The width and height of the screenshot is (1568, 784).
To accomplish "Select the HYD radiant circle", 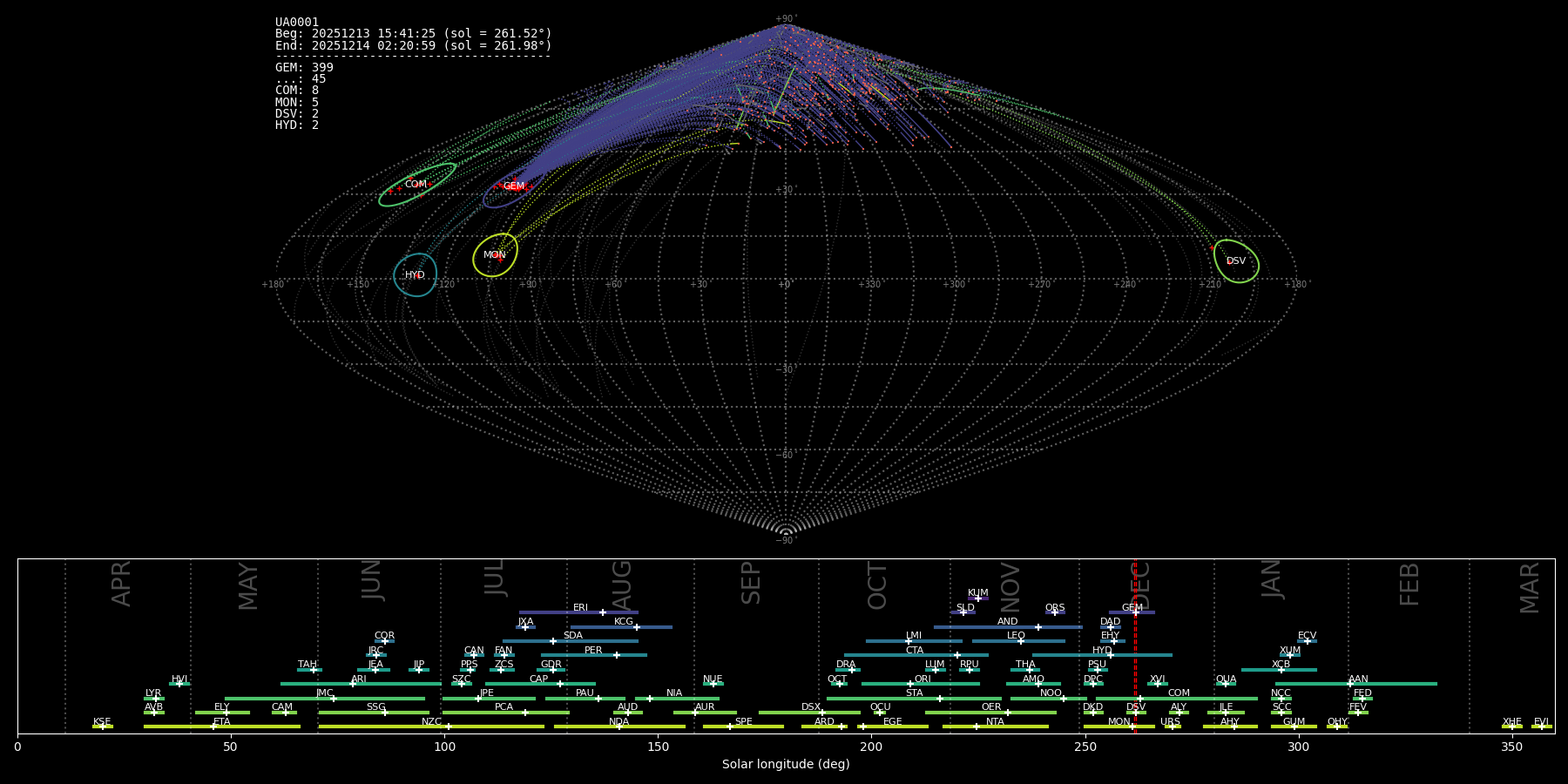I will [415, 275].
